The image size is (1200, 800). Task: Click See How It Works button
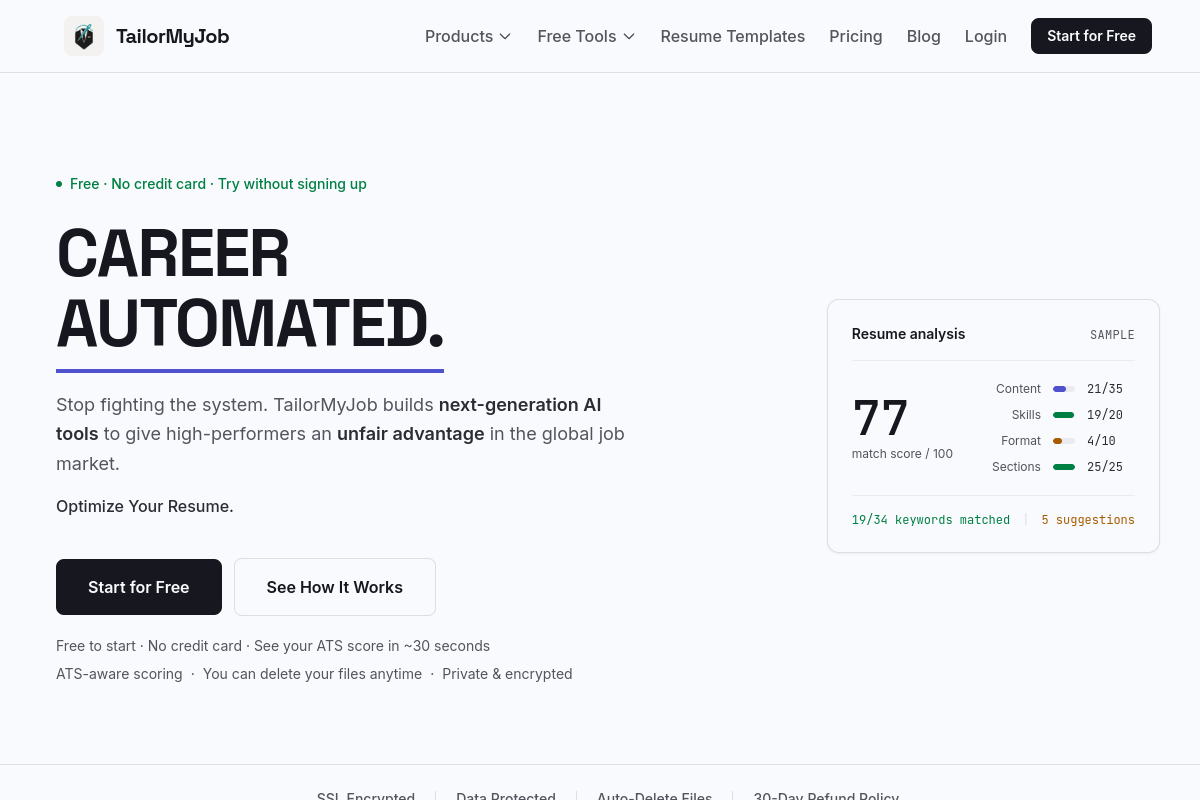pyautogui.click(x=335, y=587)
